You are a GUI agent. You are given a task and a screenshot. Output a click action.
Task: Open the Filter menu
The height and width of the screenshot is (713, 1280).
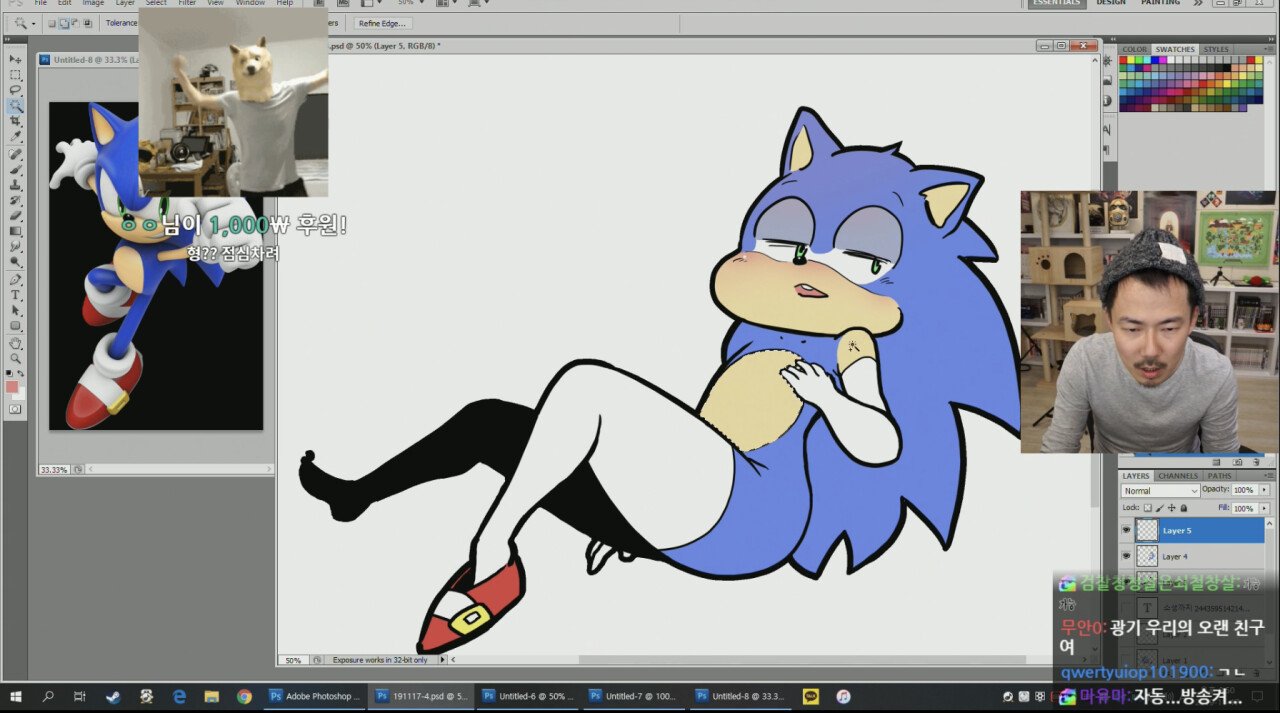(187, 3)
